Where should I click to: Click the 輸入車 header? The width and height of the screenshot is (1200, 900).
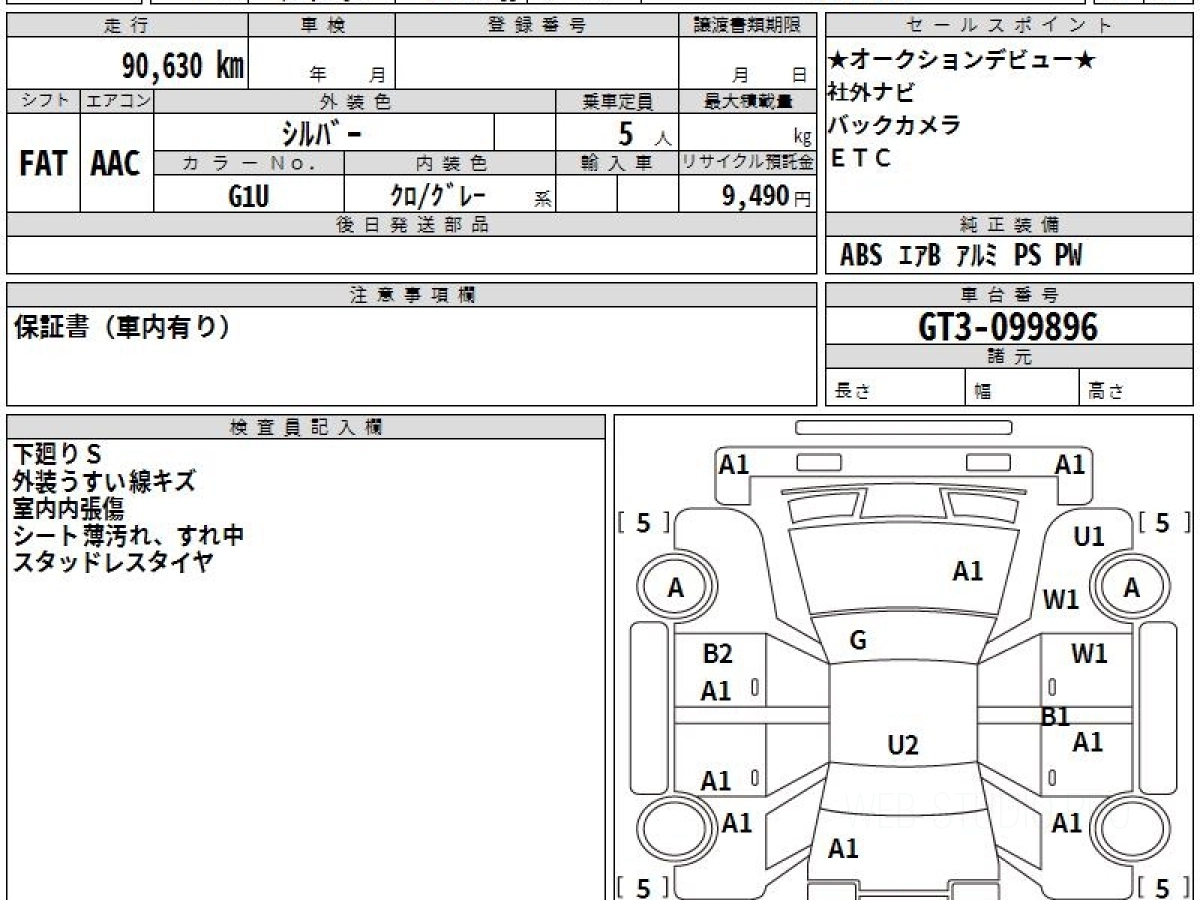tap(617, 163)
